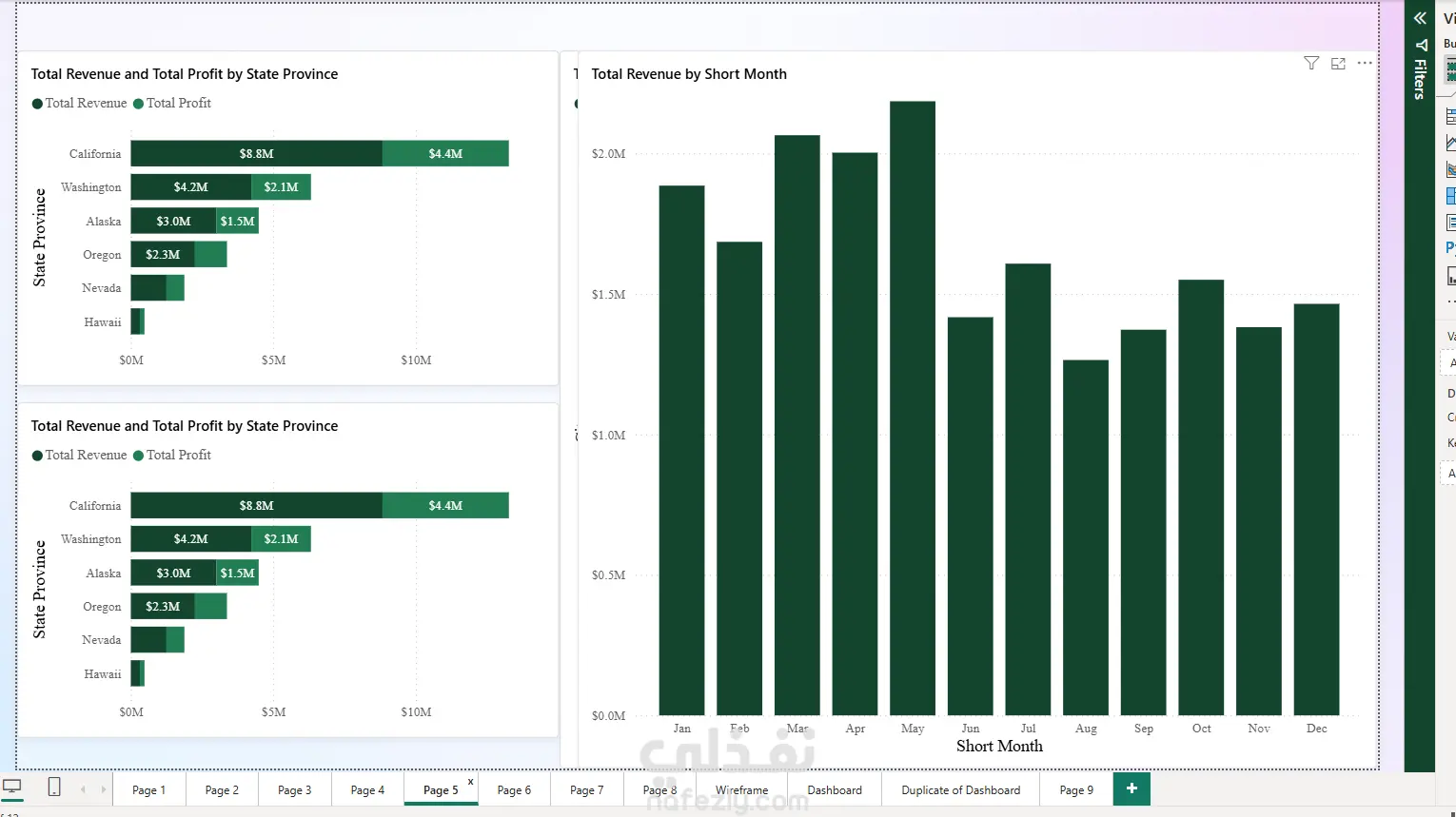Image resolution: width=1456 pixels, height=817 pixels.
Task: Switch to mobile layout view icon
Action: pyautogui.click(x=54, y=787)
